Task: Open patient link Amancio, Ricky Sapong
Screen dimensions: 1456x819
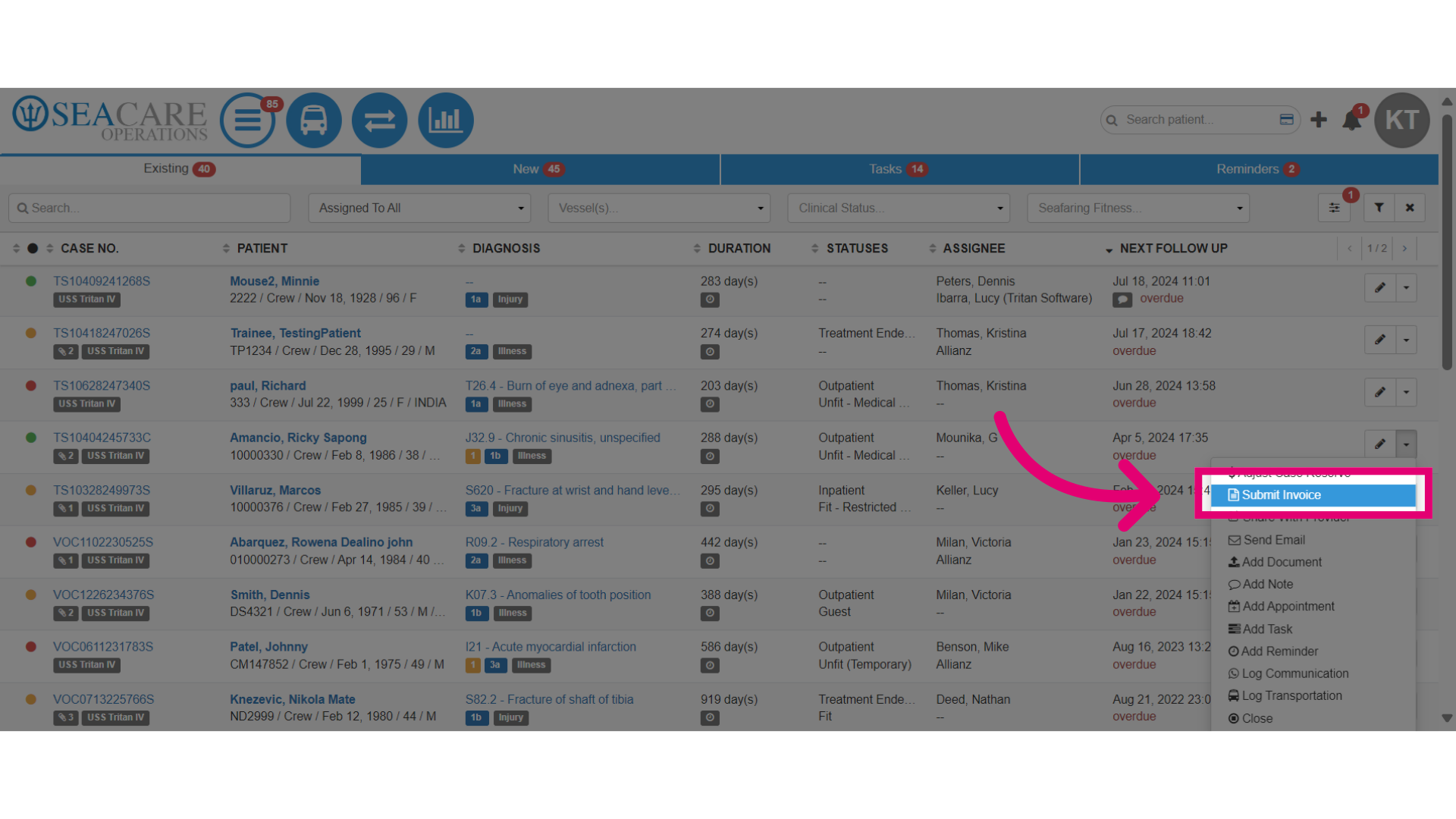Action: pyautogui.click(x=298, y=438)
